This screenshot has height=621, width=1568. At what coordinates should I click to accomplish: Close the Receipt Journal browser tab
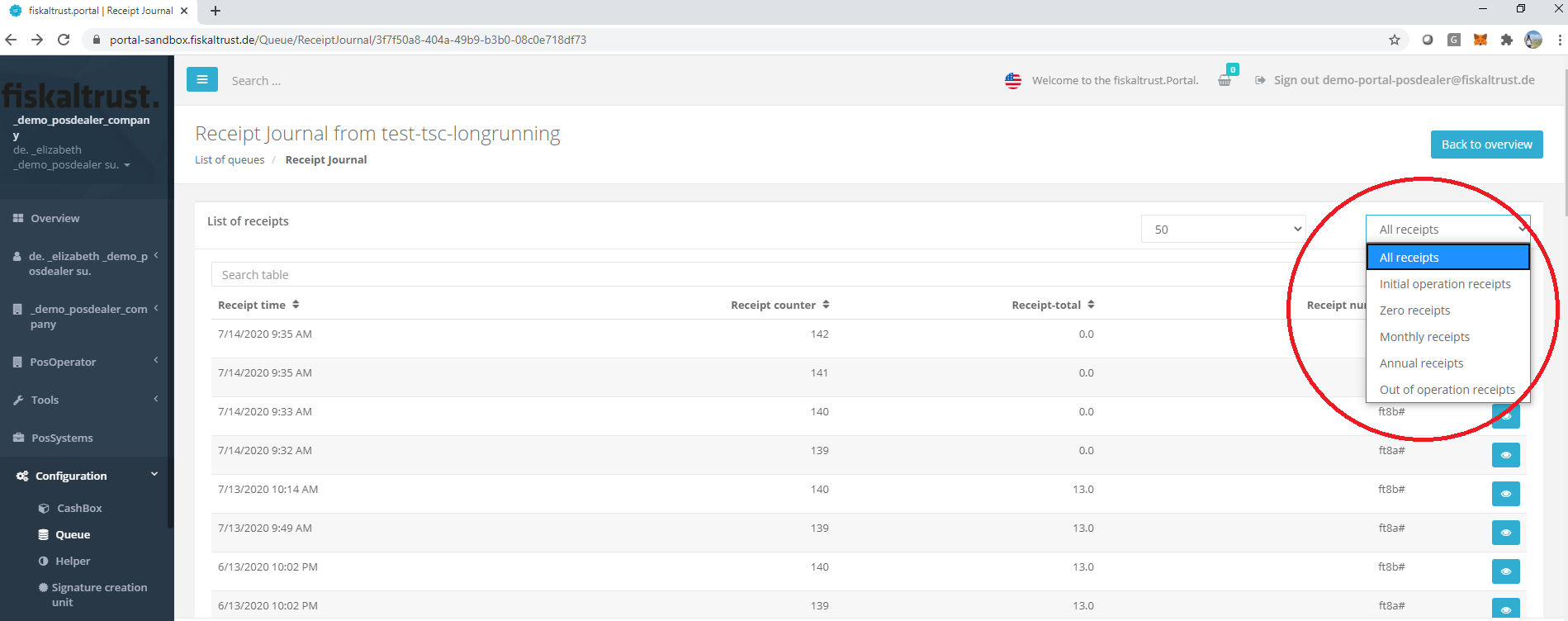184,11
